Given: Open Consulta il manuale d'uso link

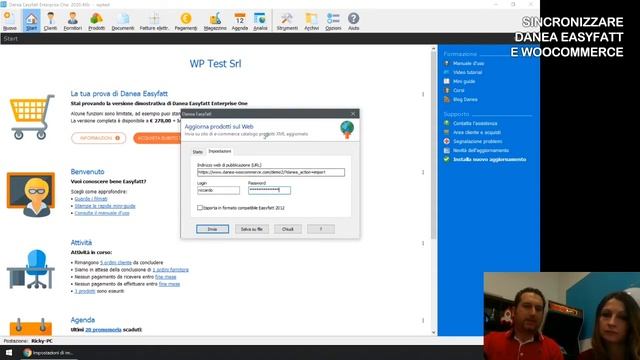Looking at the screenshot, I should (x=102, y=213).
